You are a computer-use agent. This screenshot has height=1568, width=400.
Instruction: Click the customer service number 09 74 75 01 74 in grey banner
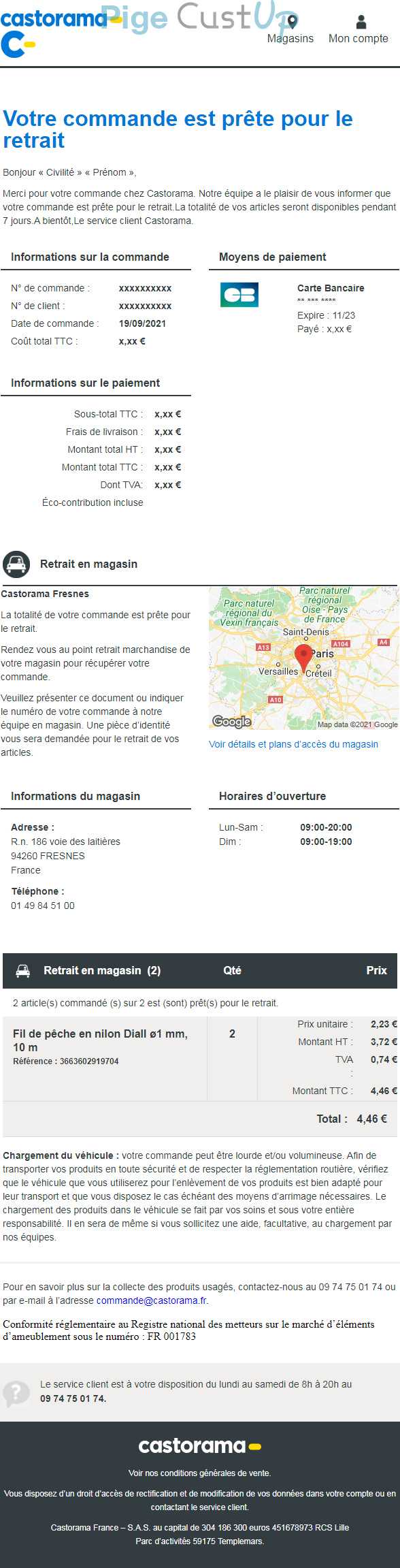click(x=73, y=1398)
